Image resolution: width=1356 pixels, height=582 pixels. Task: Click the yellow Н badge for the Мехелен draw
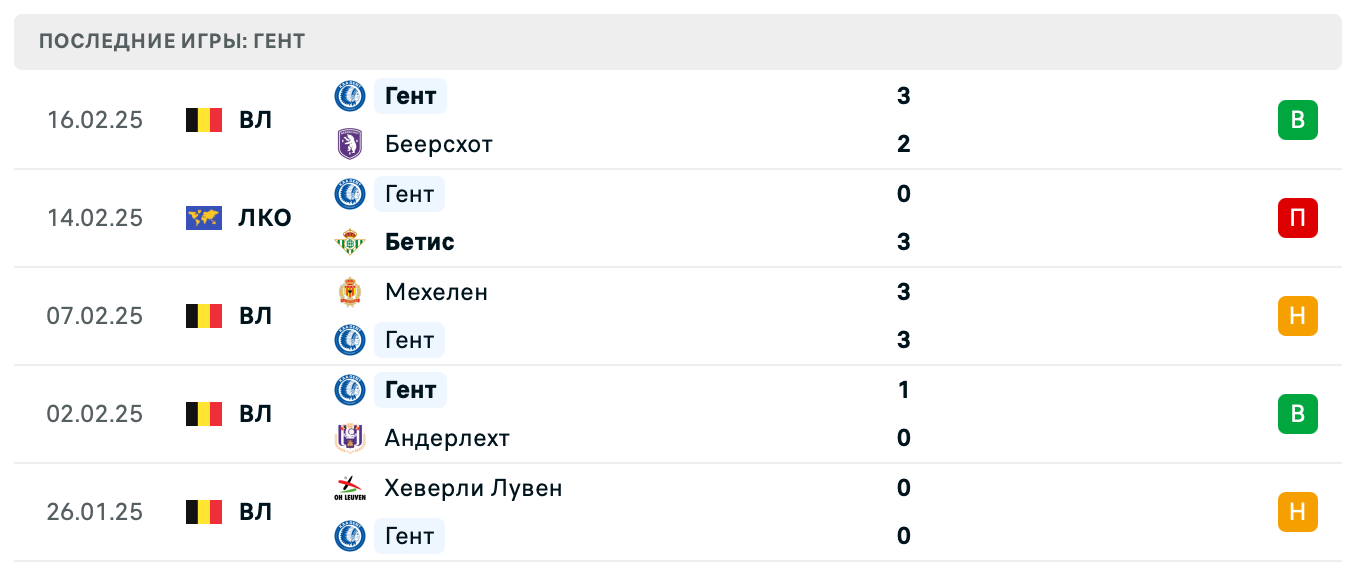[x=1299, y=316]
